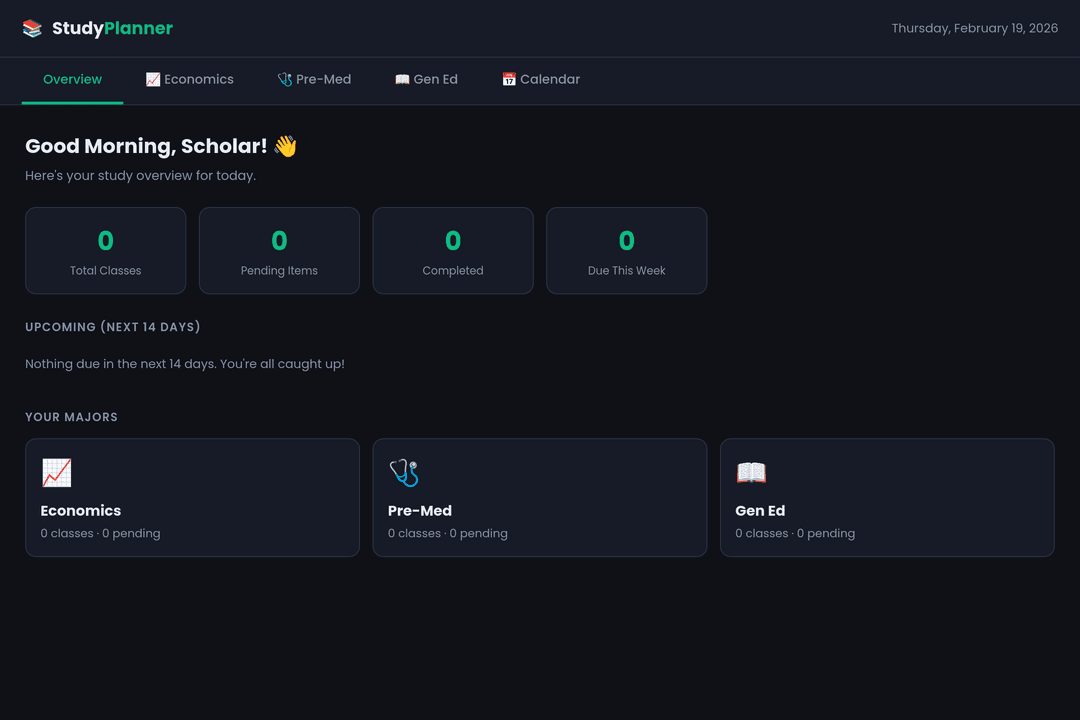
Task: Click 0 classes · 0 pending under Economics
Action: point(101,533)
